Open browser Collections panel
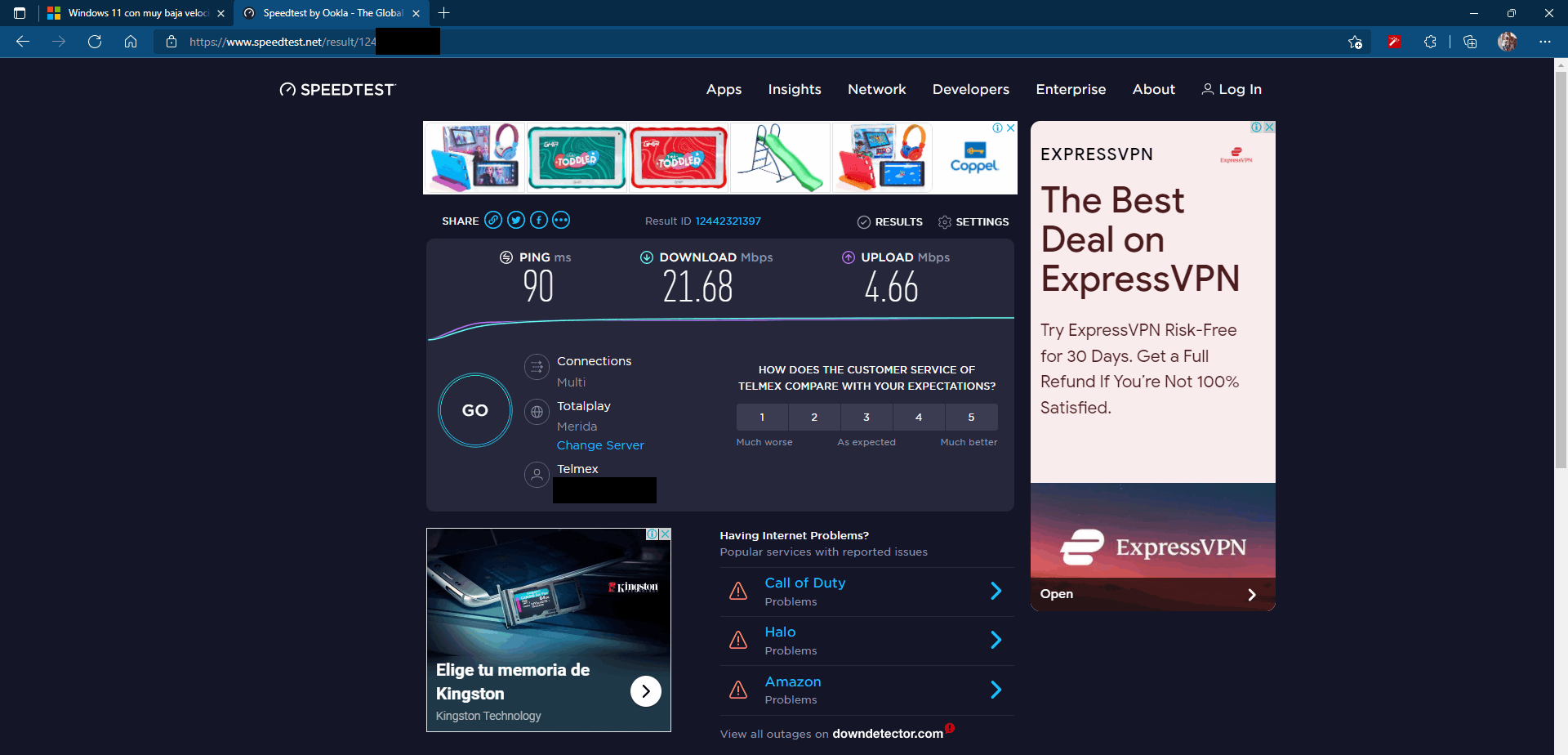 click(x=1470, y=42)
